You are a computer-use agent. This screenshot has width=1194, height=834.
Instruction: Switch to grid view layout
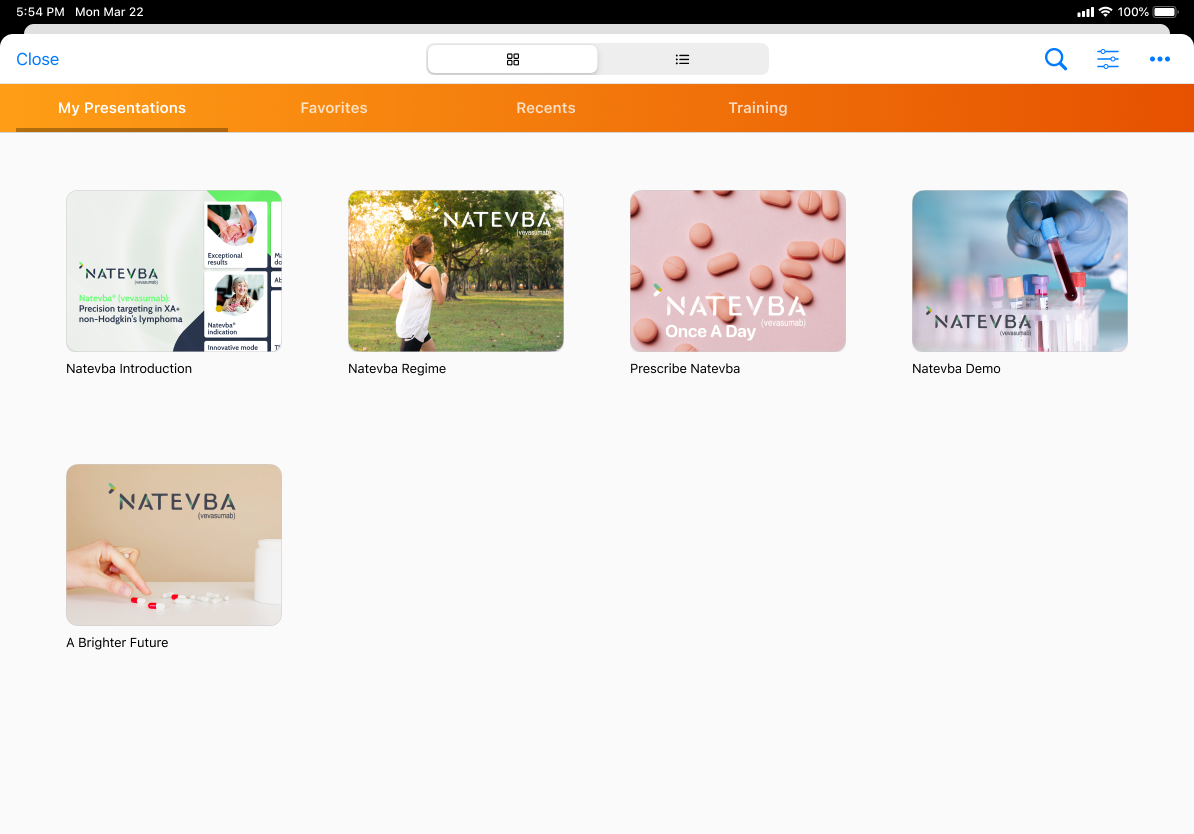click(513, 60)
